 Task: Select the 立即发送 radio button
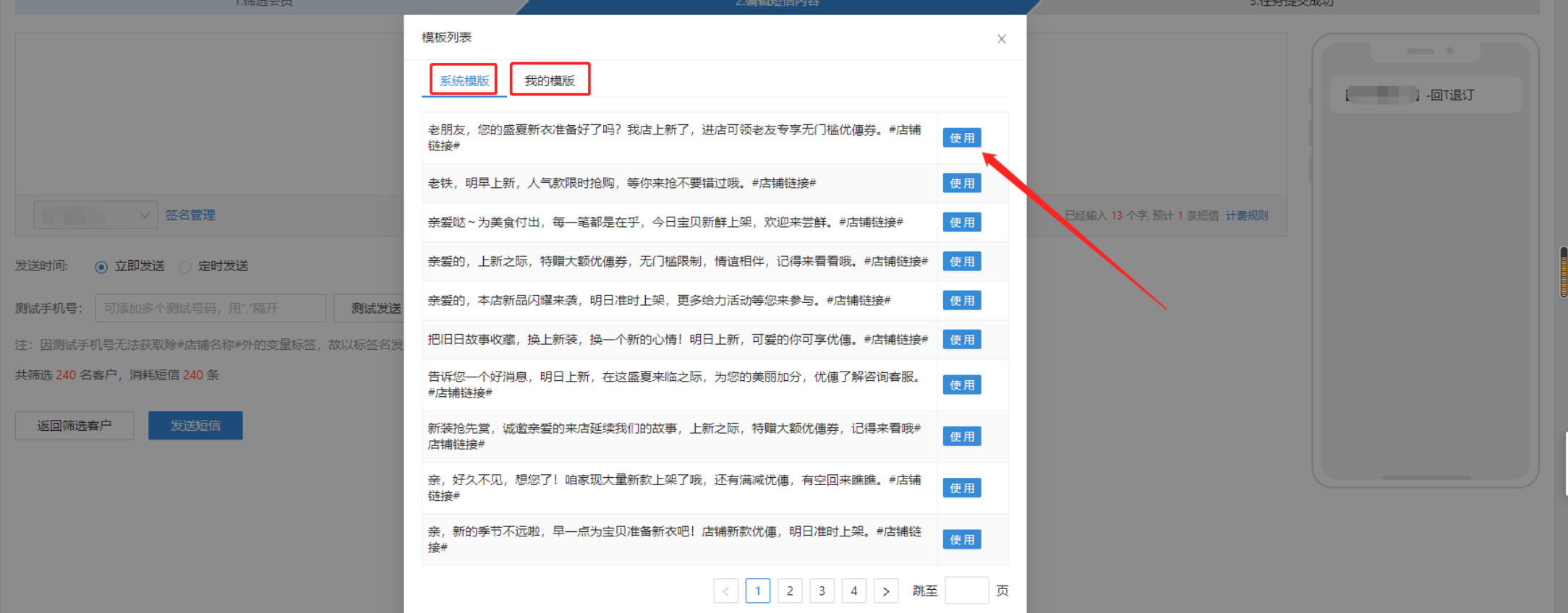[101, 267]
